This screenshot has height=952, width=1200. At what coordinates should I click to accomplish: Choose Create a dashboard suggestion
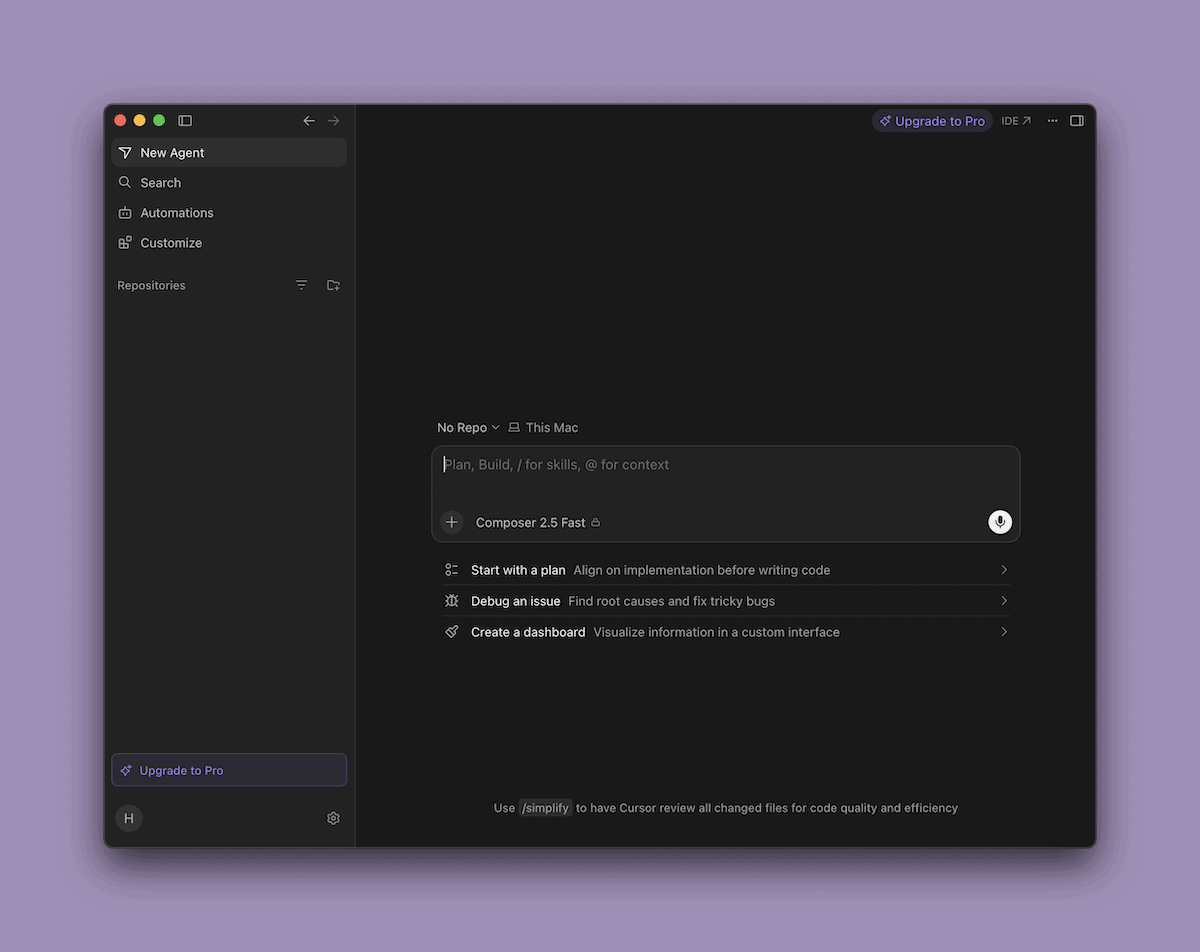[726, 632]
